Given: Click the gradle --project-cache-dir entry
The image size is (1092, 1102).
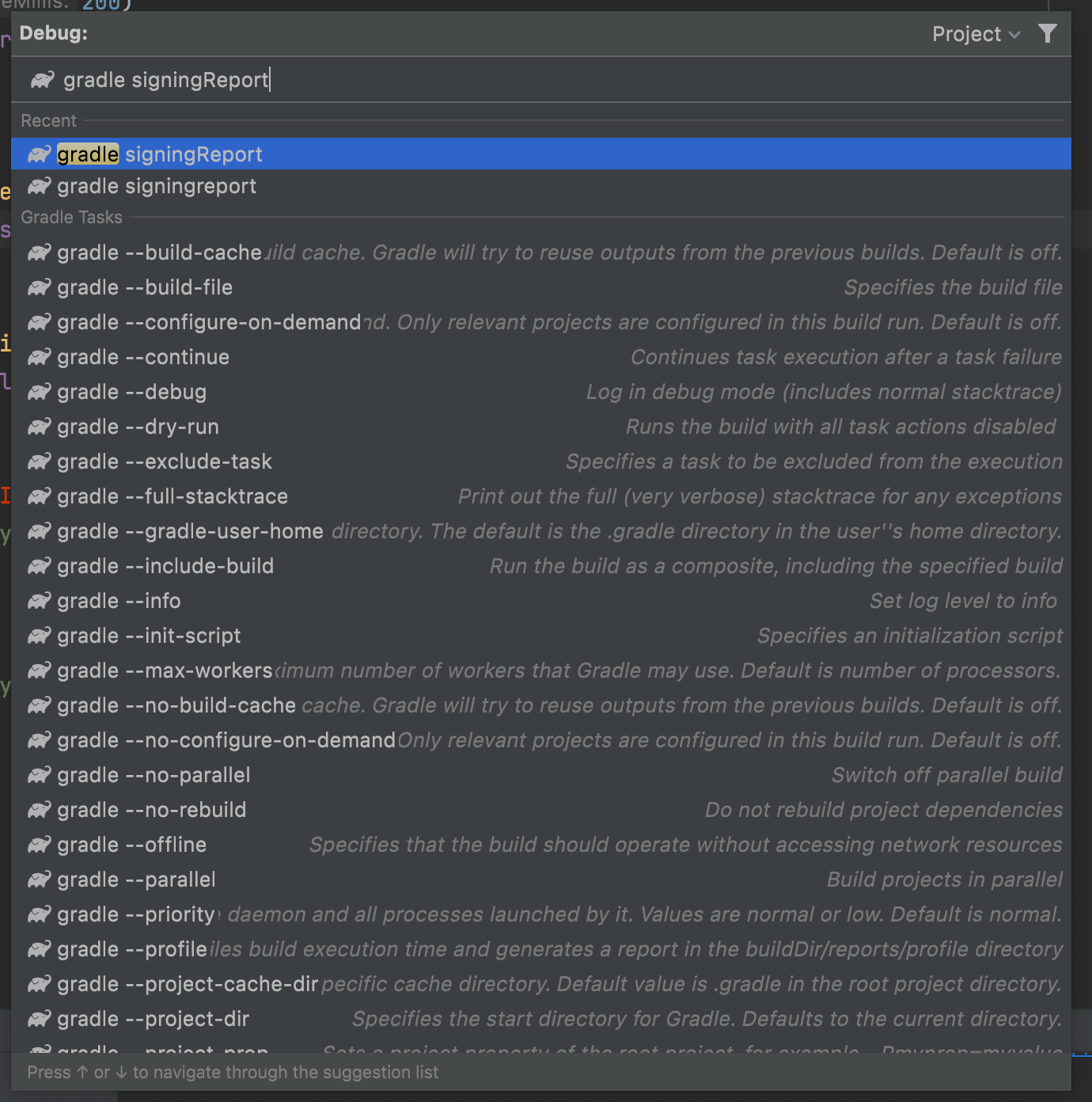Looking at the screenshot, I should [x=541, y=984].
